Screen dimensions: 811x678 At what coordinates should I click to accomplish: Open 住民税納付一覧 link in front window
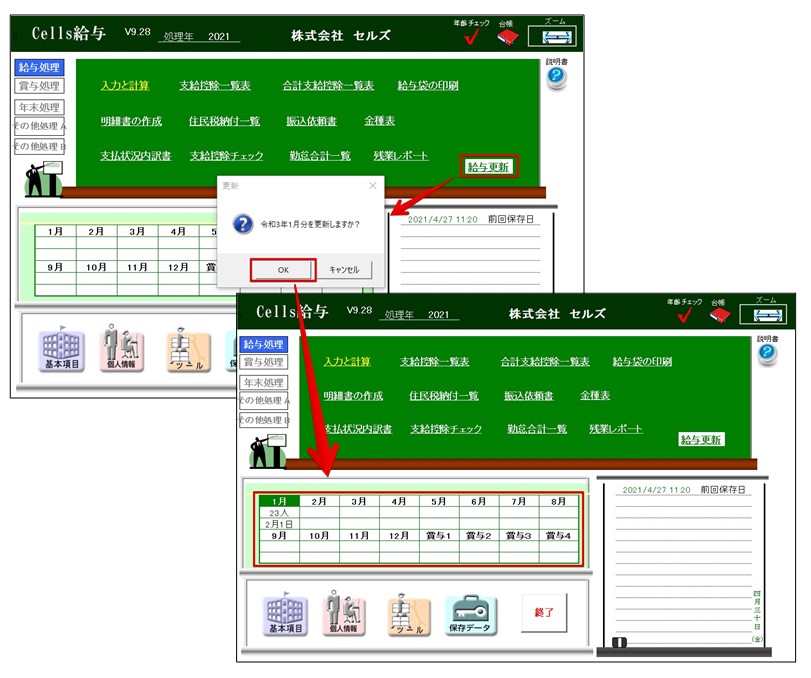point(444,396)
